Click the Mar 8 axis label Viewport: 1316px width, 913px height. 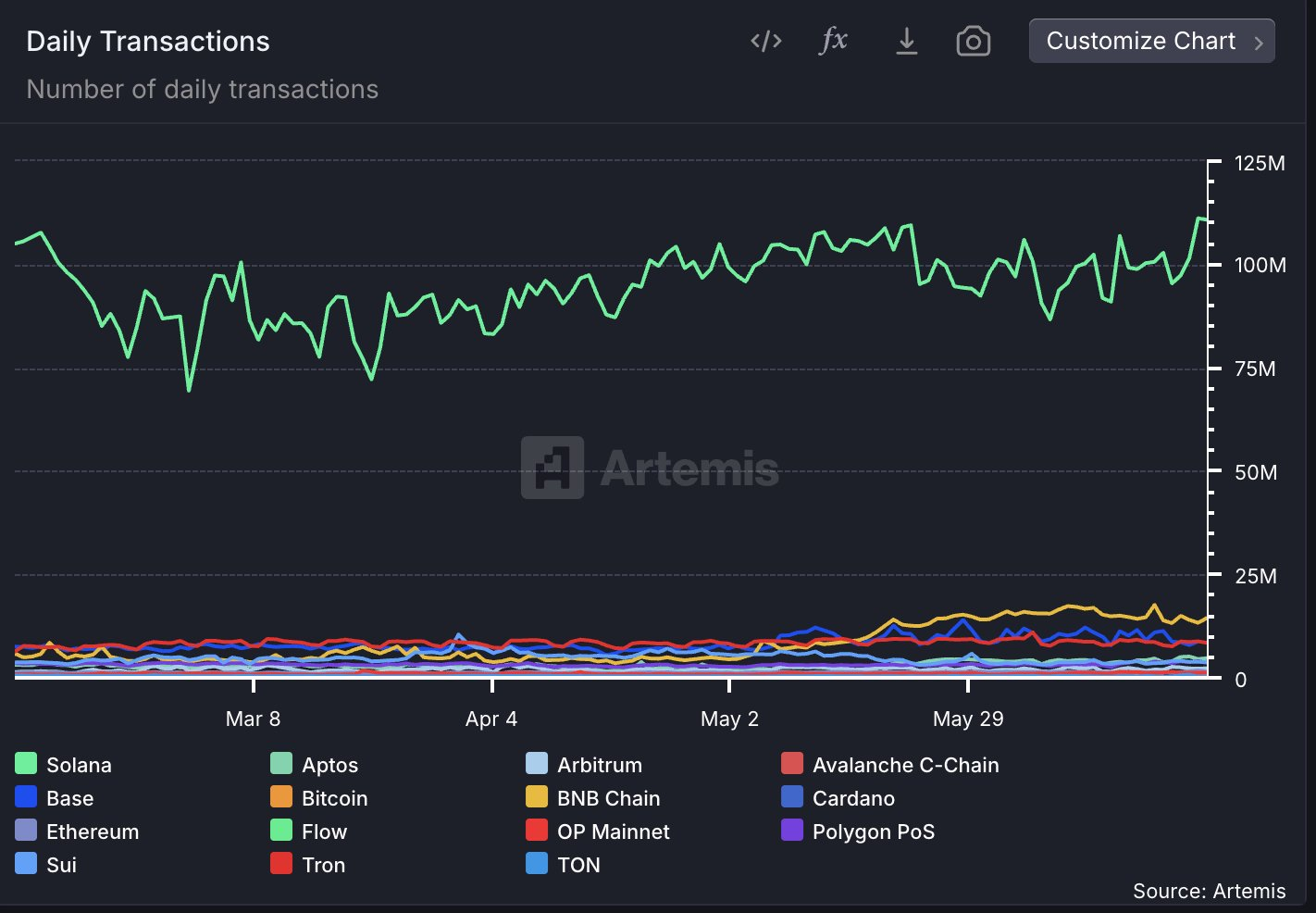253,719
